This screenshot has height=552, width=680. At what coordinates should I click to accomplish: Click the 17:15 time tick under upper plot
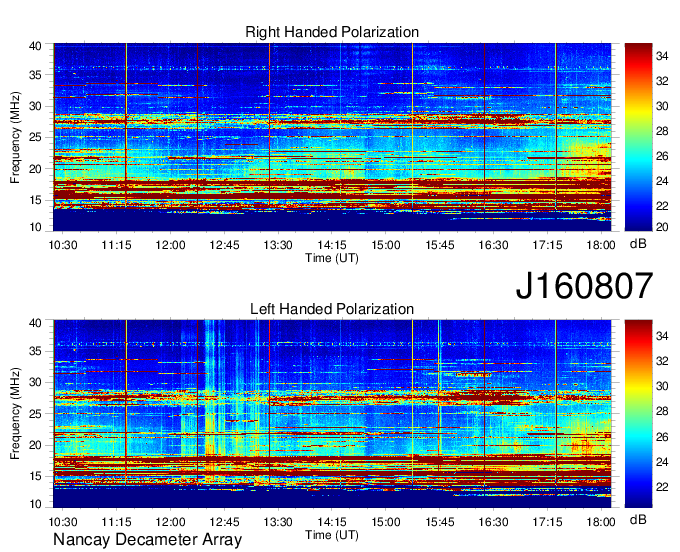coord(547,245)
